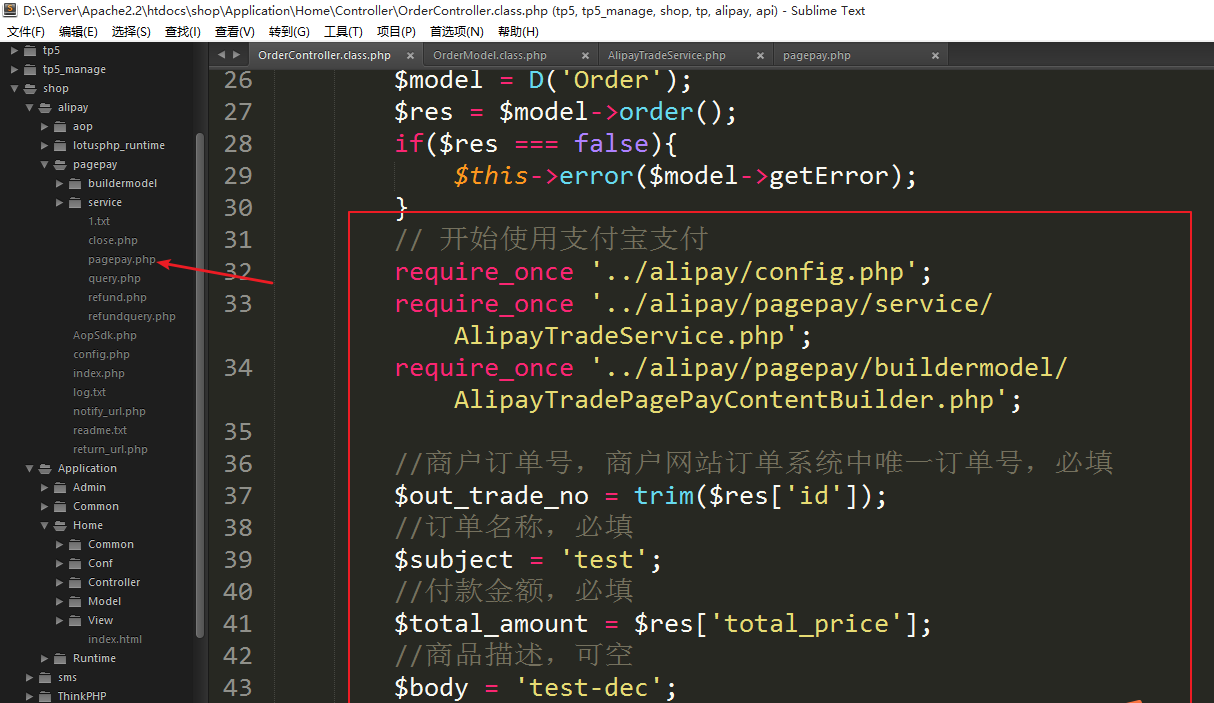The image size is (1214, 703).
Task: Close the pagepay.php tab
Action: click(934, 55)
